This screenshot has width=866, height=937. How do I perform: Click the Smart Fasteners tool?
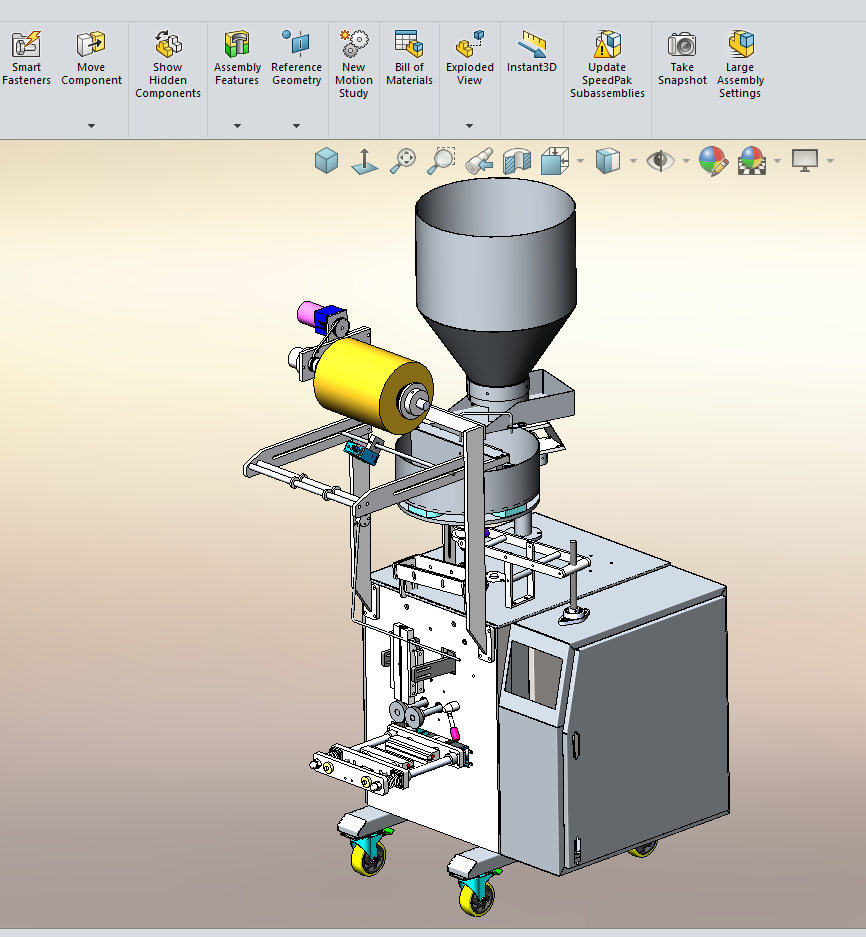pyautogui.click(x=26, y=59)
